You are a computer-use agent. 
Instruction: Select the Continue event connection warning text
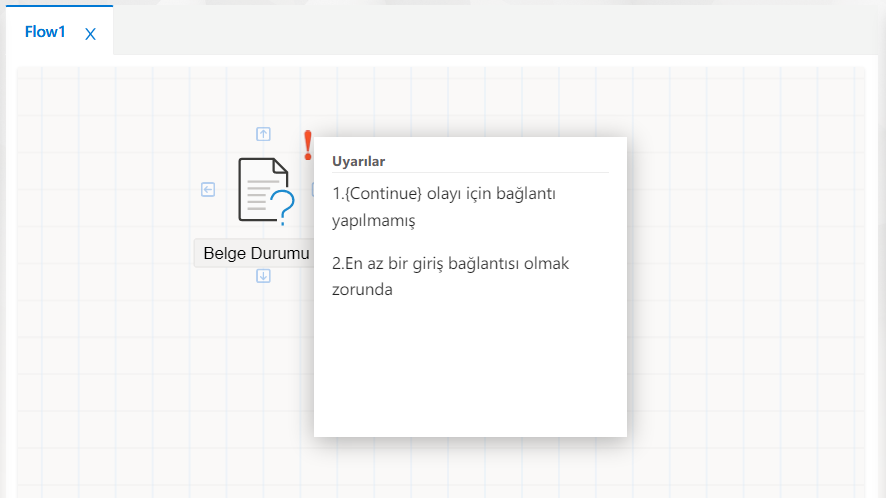point(444,206)
